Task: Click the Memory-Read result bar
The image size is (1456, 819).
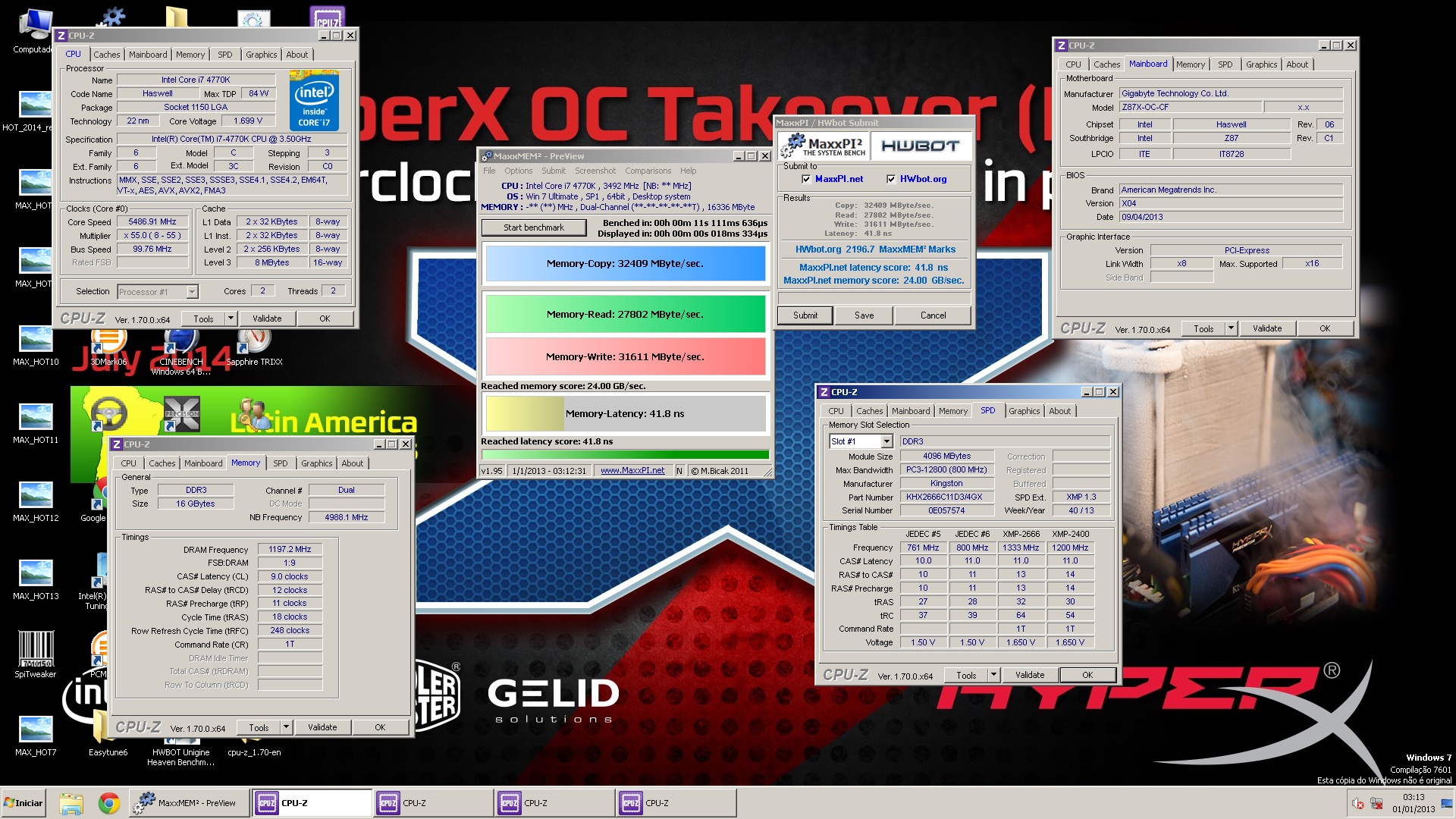Action: 625,314
